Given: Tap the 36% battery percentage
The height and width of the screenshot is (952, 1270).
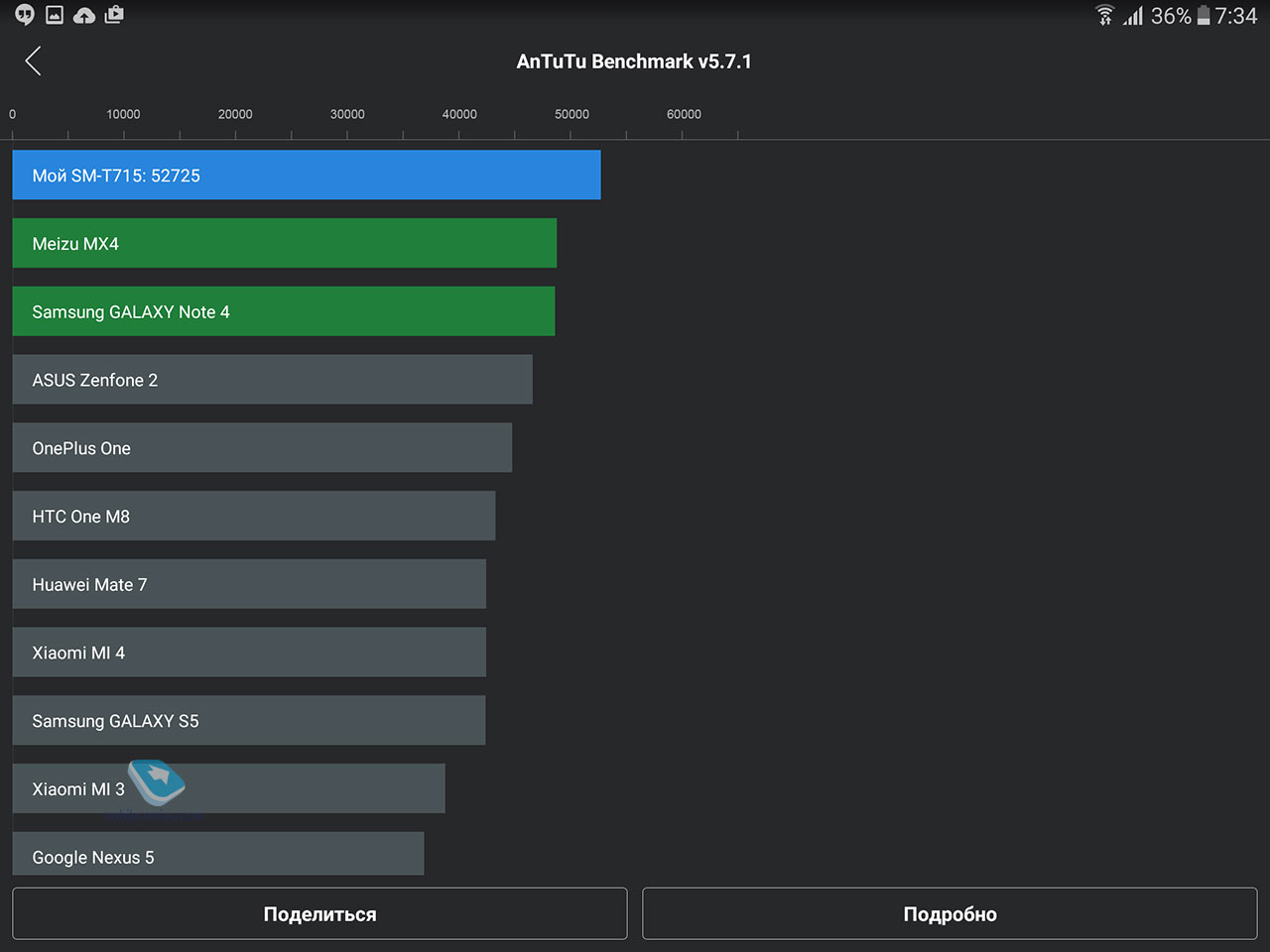Looking at the screenshot, I should pos(1171,16).
